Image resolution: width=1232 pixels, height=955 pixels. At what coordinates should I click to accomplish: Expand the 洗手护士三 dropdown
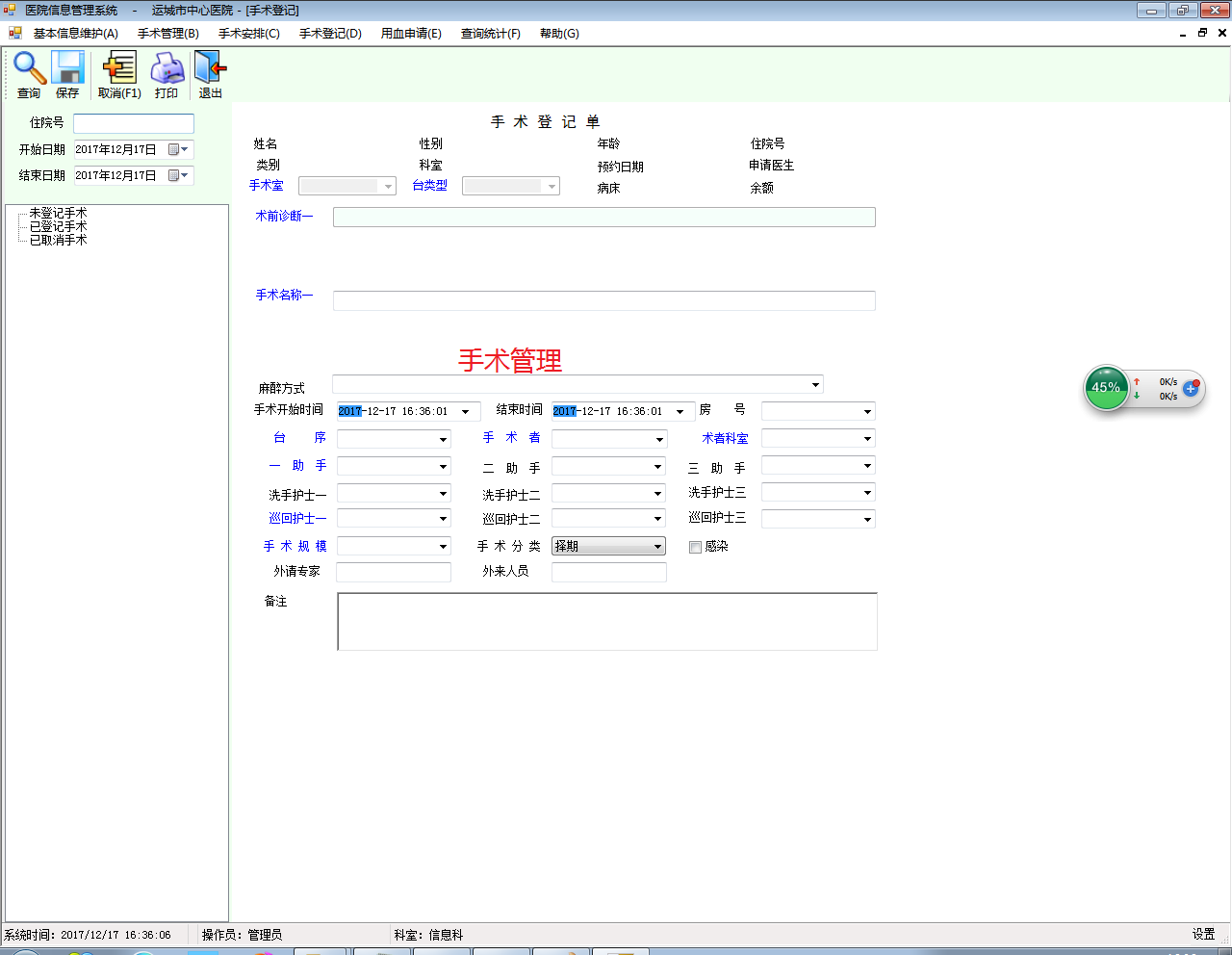867,493
